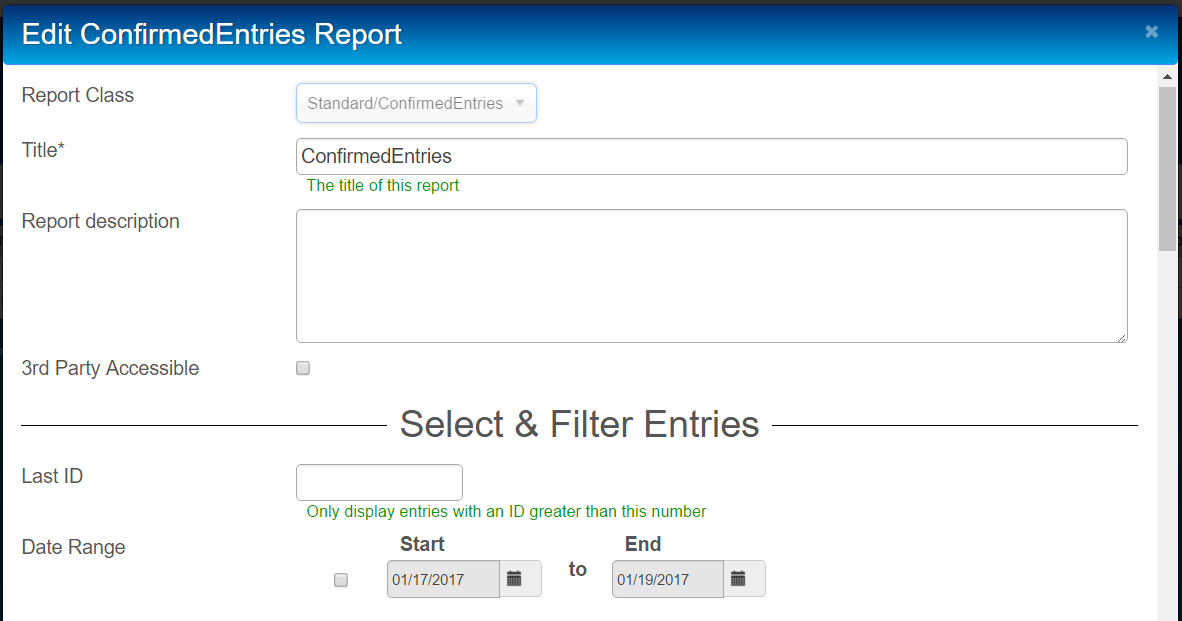Click the 'Report description' label
This screenshot has width=1182, height=621.
pyautogui.click(x=100, y=221)
